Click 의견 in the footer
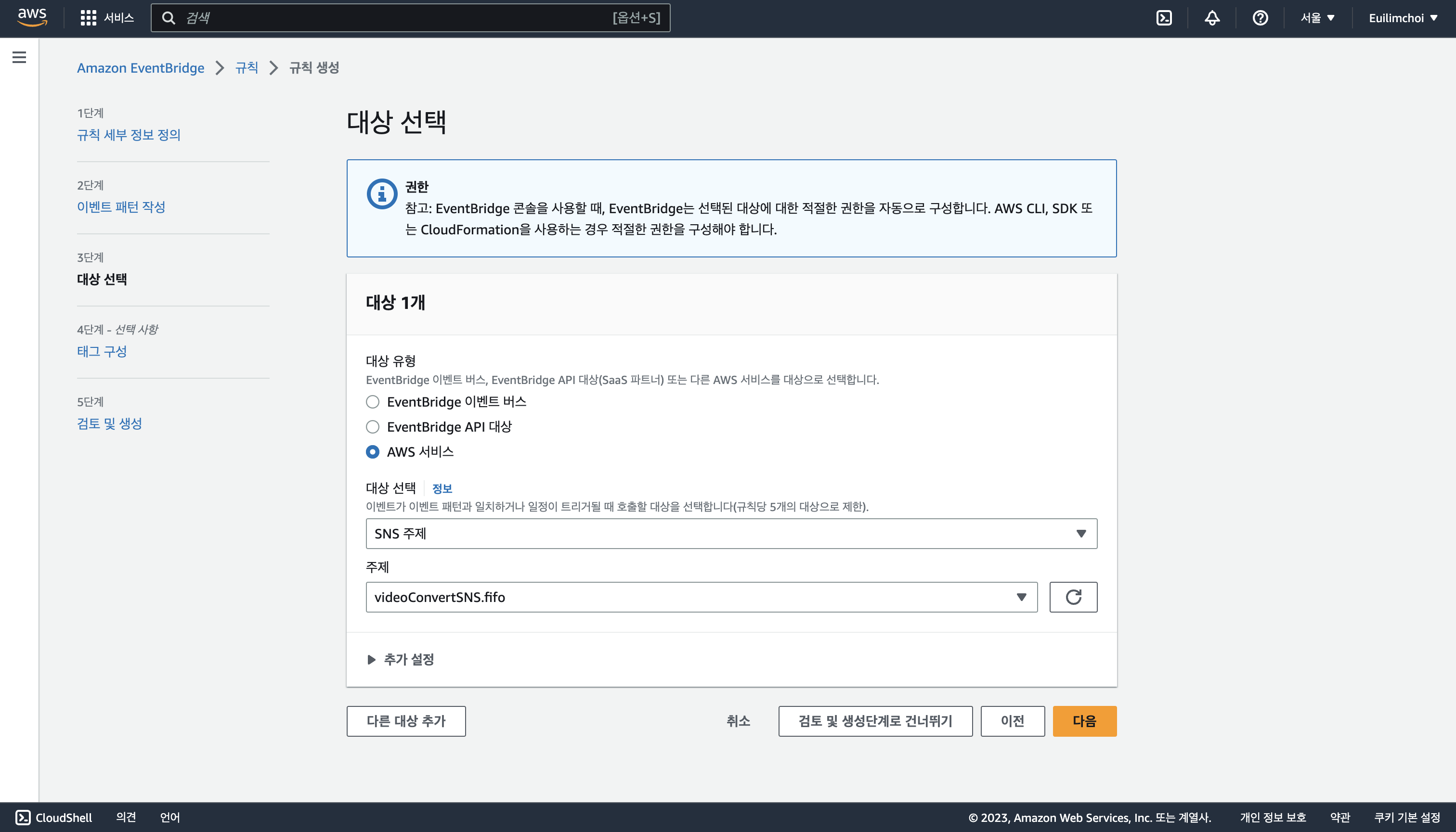The width and height of the screenshot is (1456, 832). point(126,817)
